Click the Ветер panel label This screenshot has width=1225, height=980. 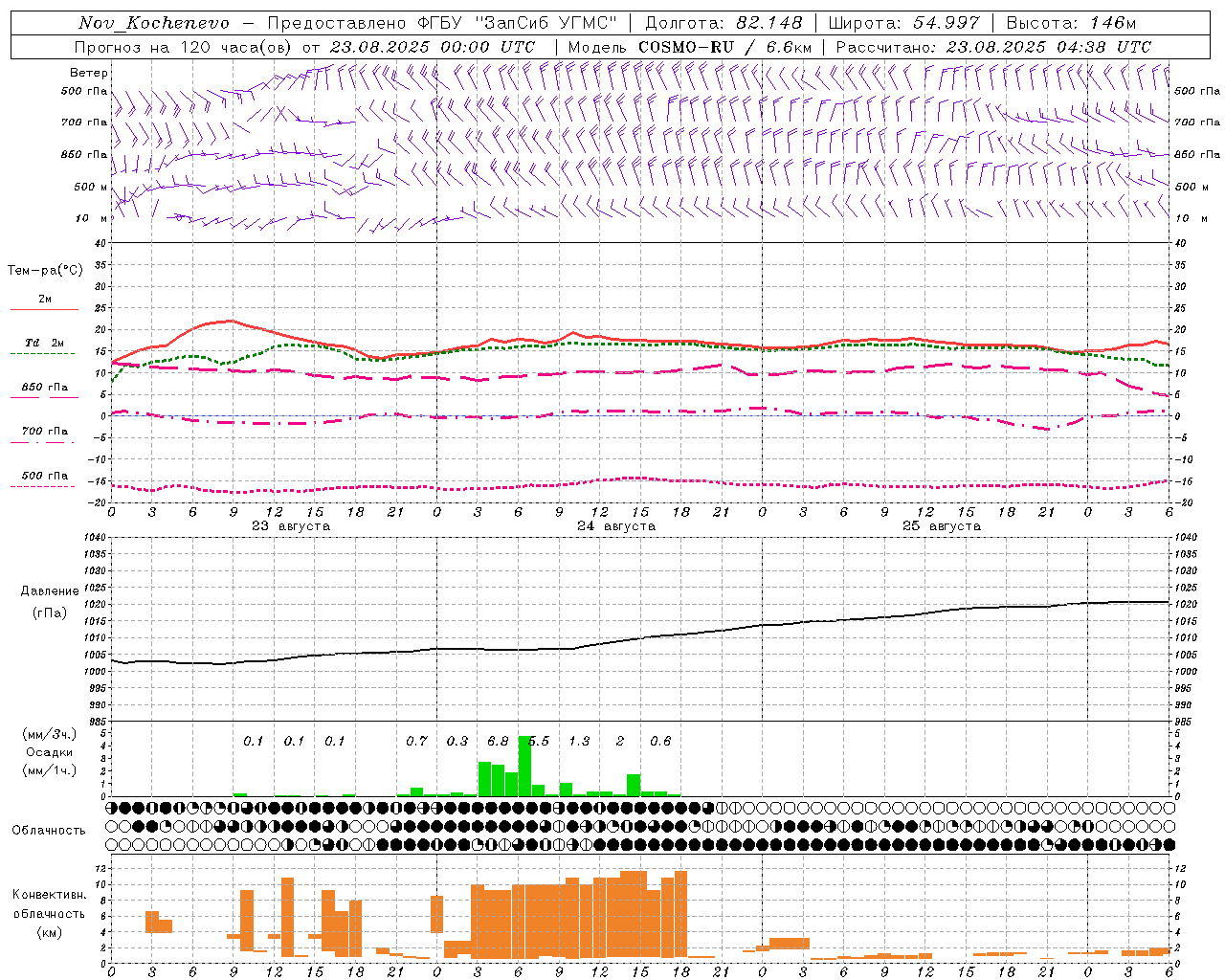[x=89, y=73]
